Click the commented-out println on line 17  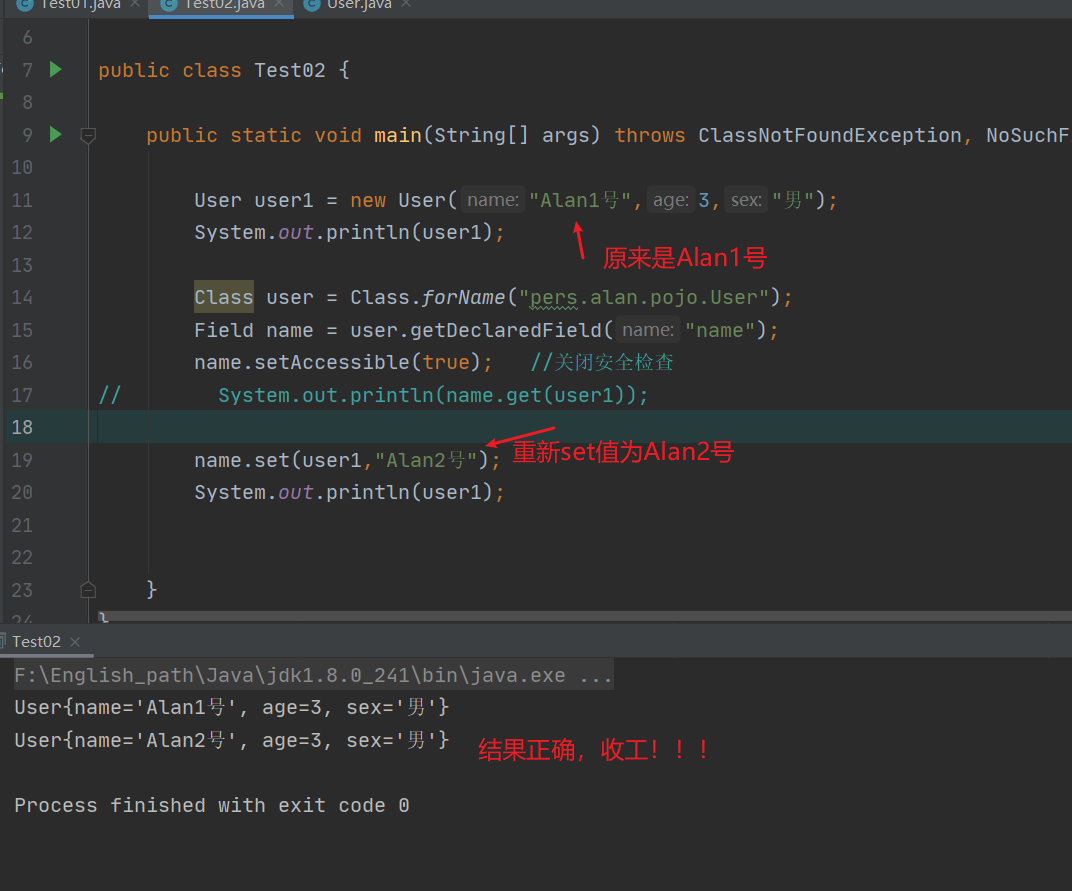pos(433,395)
